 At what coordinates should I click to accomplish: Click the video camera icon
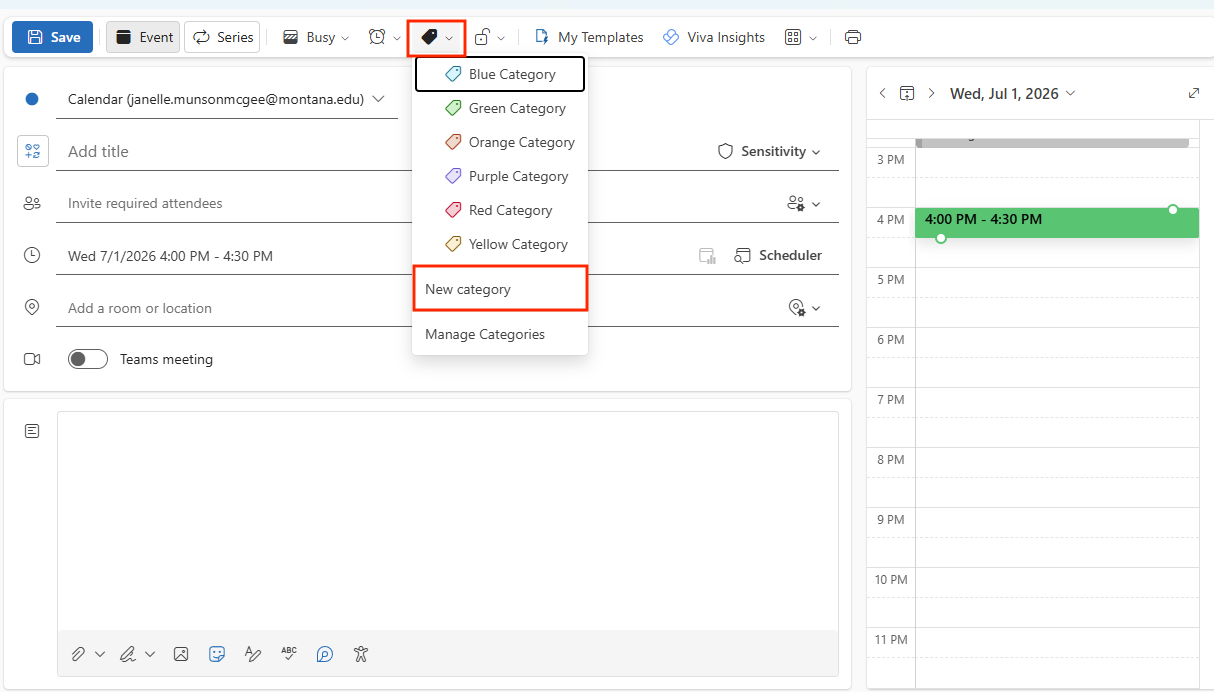[32, 359]
